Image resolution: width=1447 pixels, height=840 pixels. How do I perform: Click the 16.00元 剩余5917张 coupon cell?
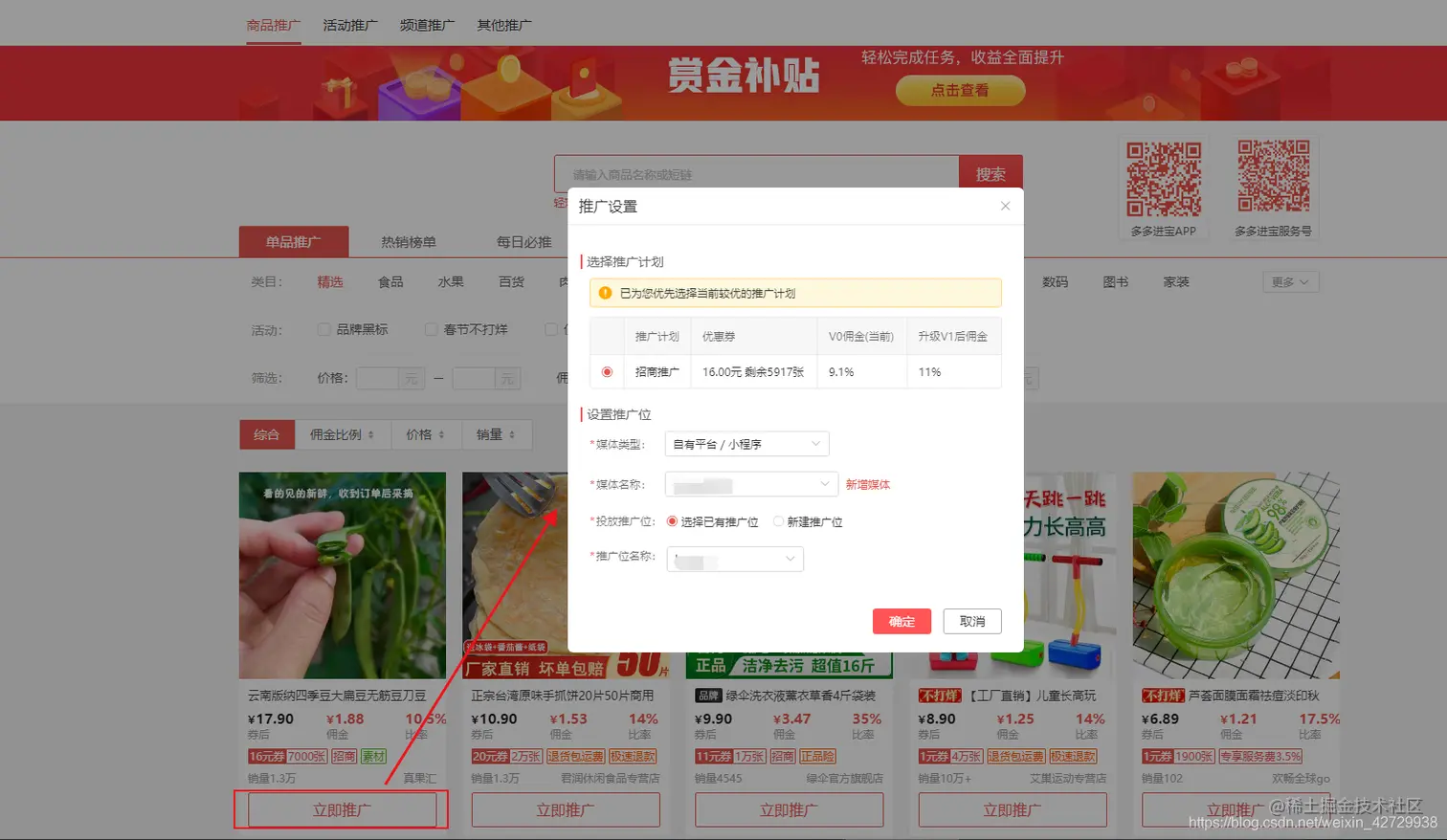(x=753, y=372)
